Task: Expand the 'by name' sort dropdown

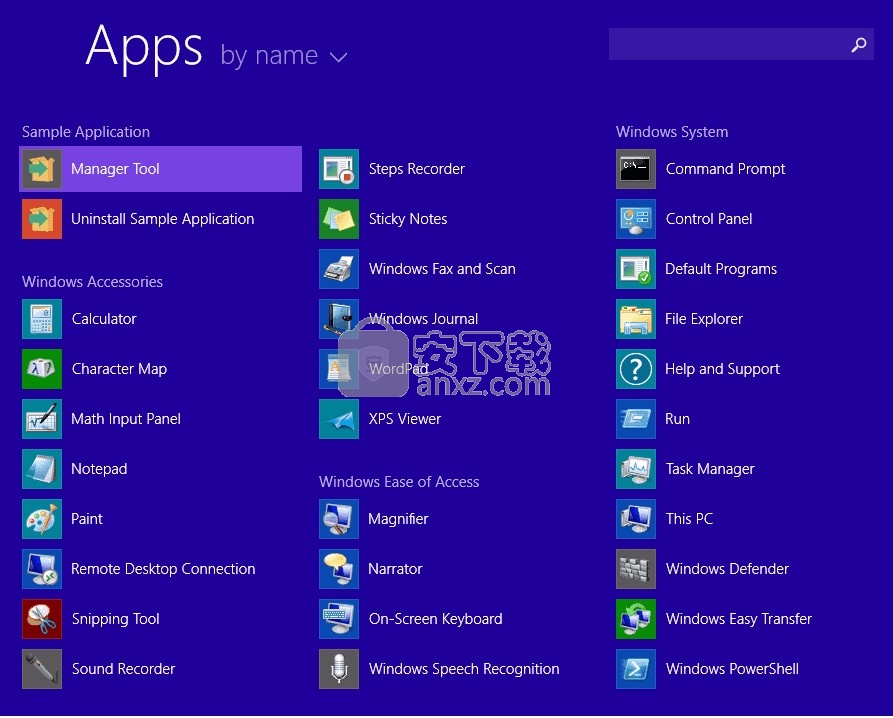Action: tap(284, 56)
